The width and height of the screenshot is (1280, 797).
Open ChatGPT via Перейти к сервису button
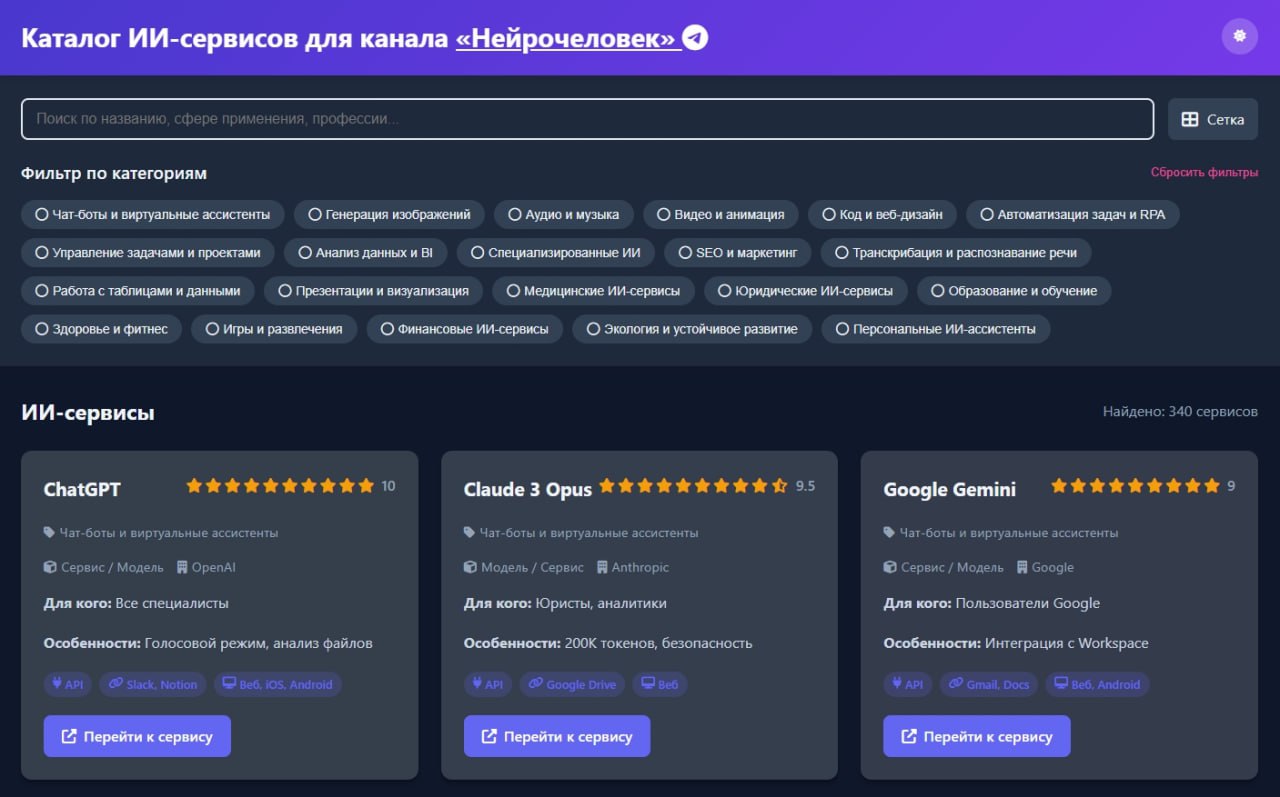136,736
